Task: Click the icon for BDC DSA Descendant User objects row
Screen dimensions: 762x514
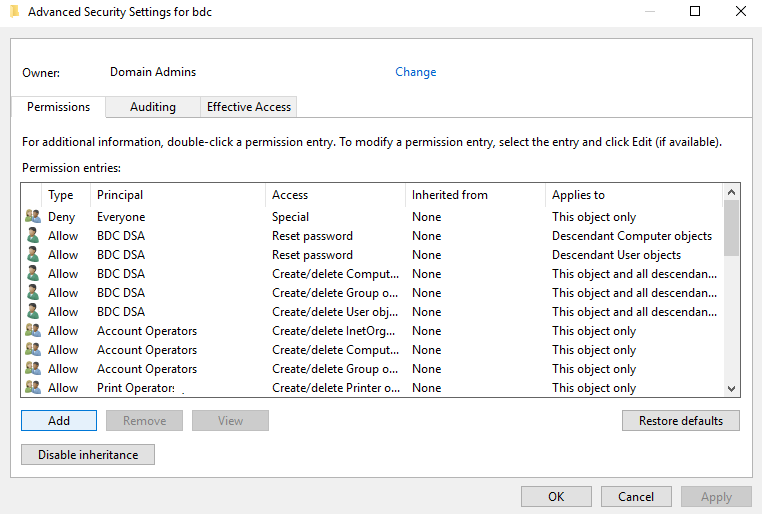Action: 33,255
